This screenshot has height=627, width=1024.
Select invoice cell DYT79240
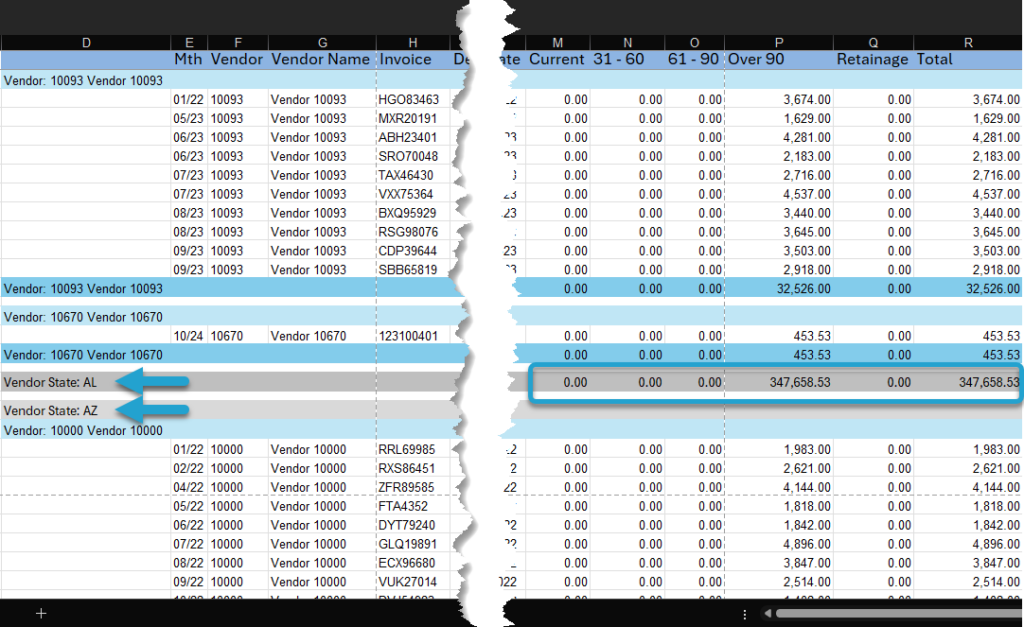(x=413, y=526)
